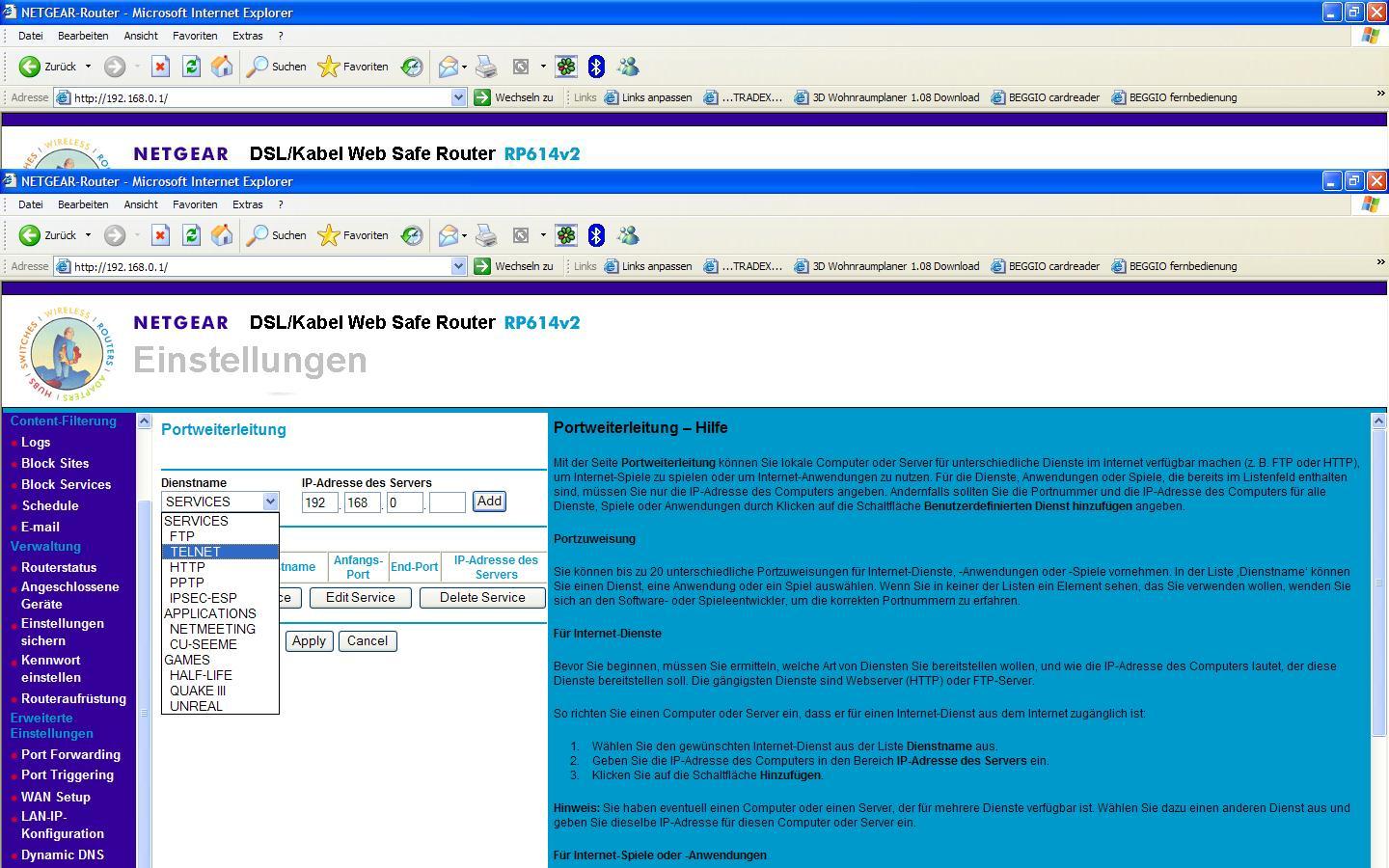Click Zurück back arrow in back window
Image resolution: width=1389 pixels, height=868 pixels.
[30, 67]
